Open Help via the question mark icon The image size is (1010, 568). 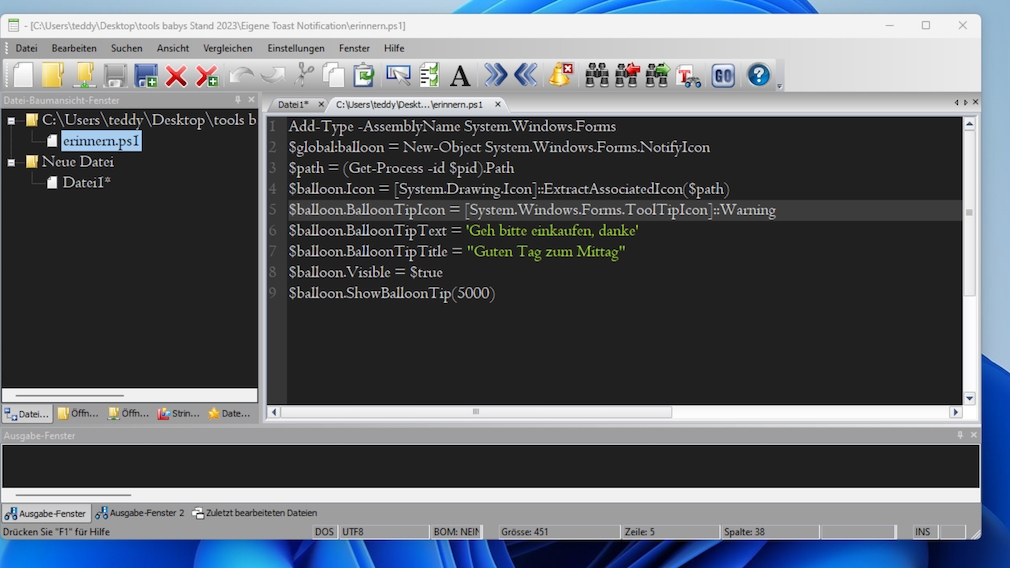pos(759,75)
